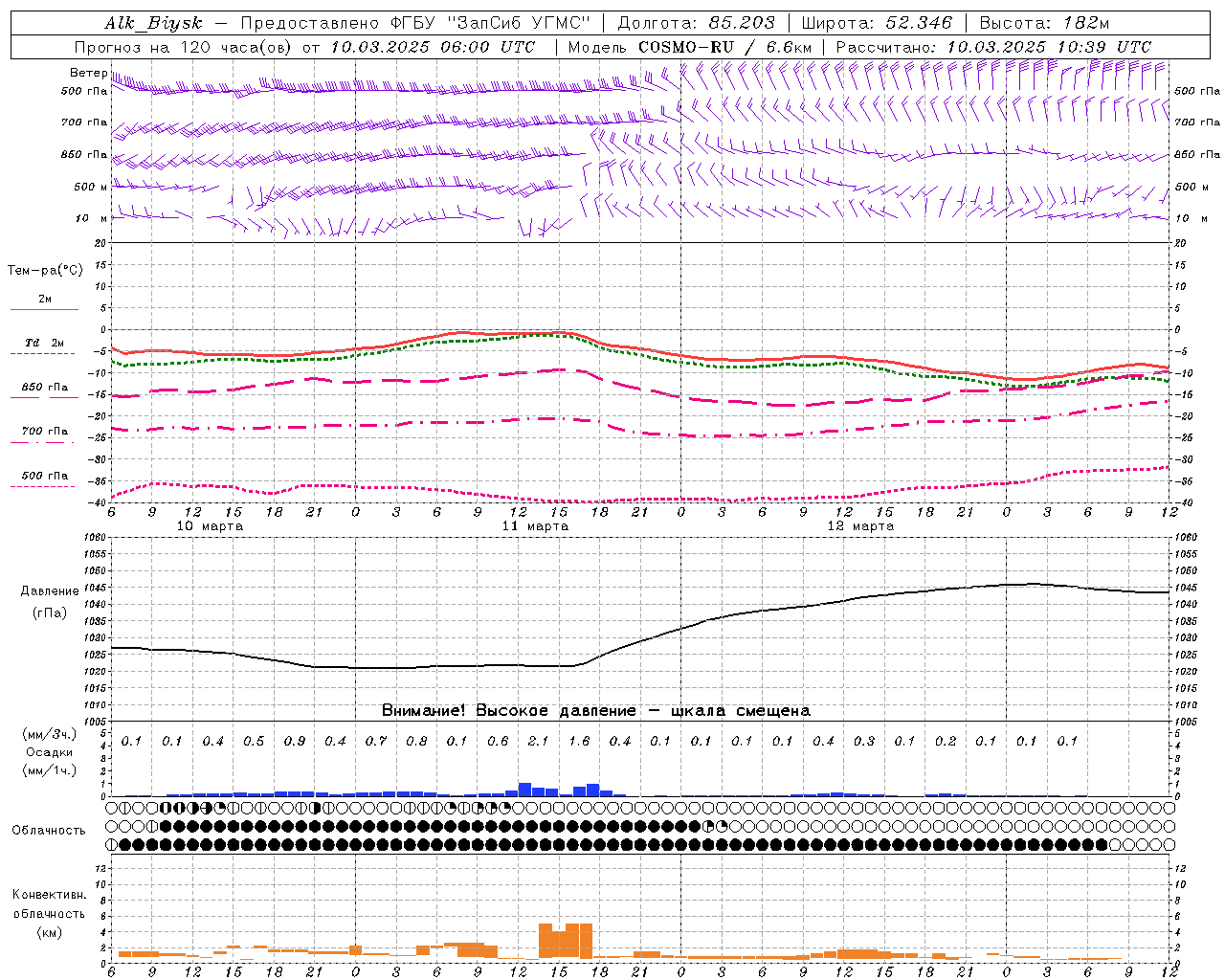Click the Тем-ра(°C) temperature panel label
Image resolution: width=1225 pixels, height=980 pixels.
pyautogui.click(x=45, y=271)
